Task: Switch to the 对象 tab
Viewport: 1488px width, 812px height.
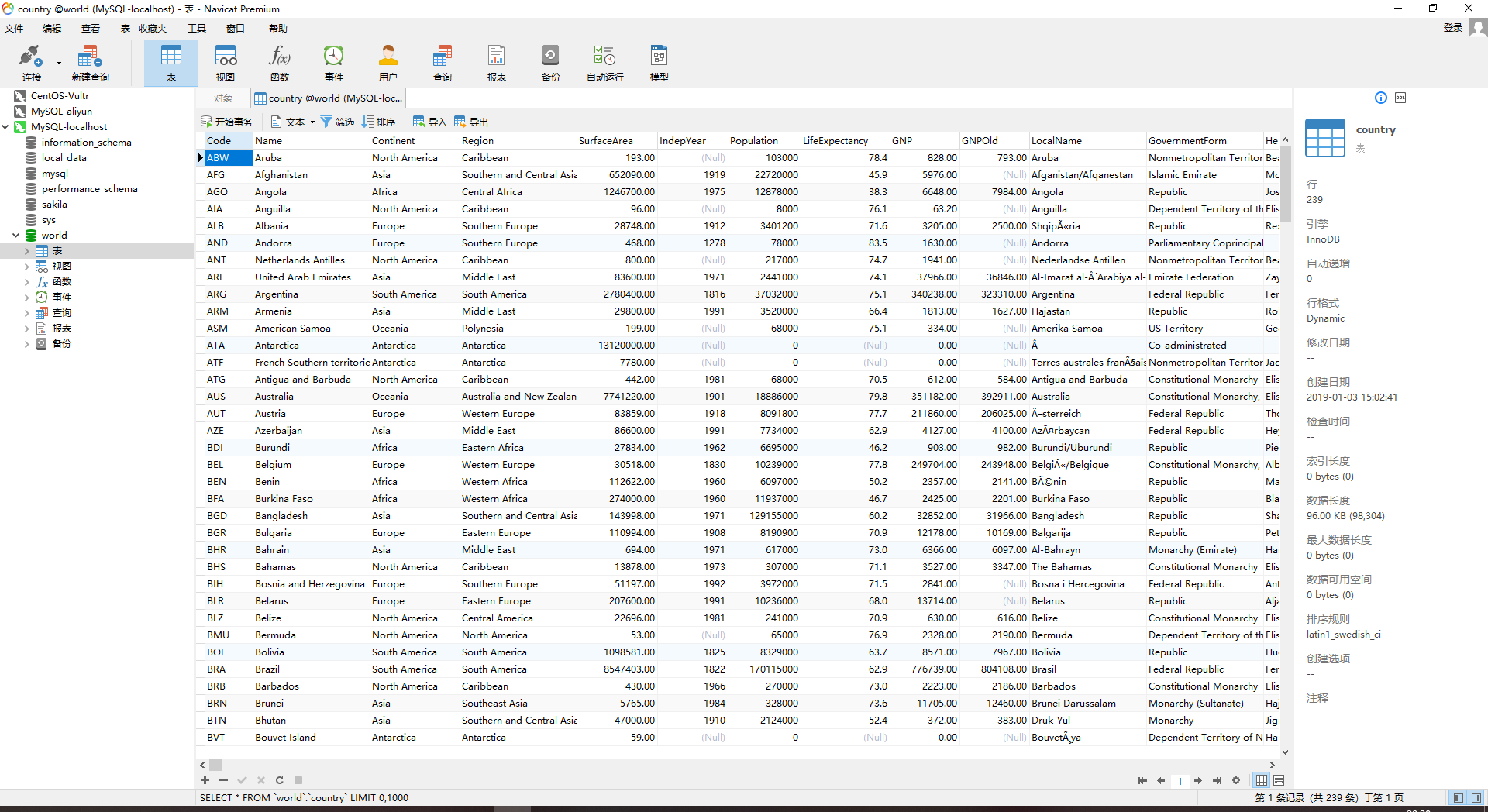Action: coord(223,98)
